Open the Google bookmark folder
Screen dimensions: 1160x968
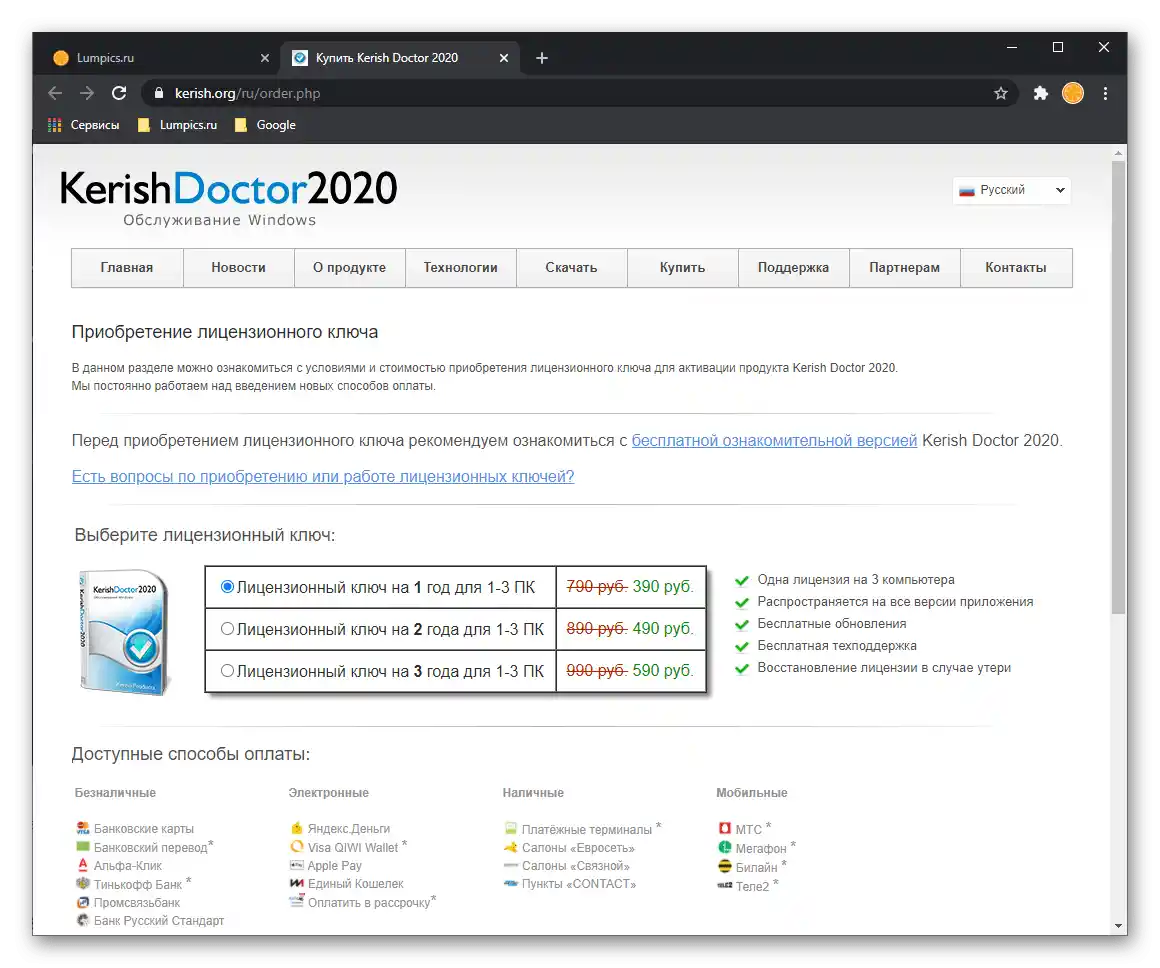pyautogui.click(x=265, y=125)
